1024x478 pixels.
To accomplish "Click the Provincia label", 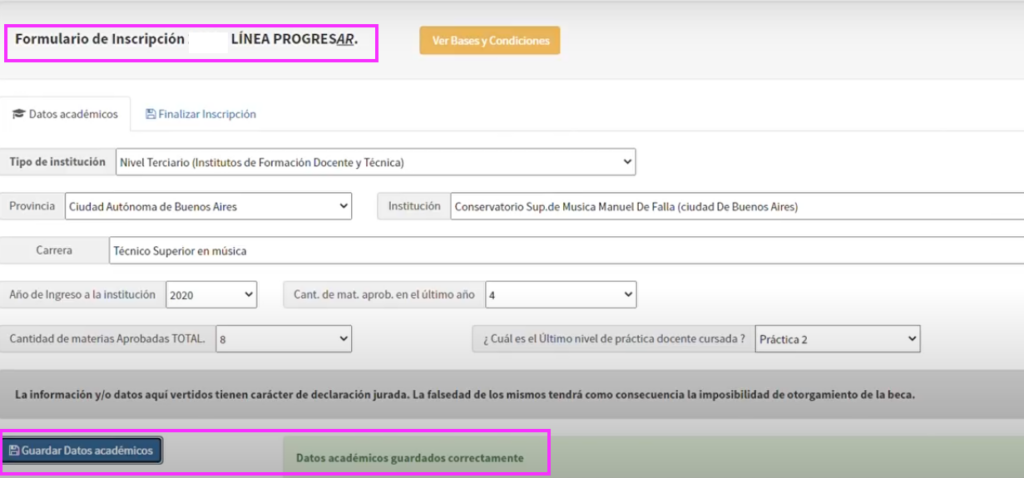I will click(x=32, y=206).
